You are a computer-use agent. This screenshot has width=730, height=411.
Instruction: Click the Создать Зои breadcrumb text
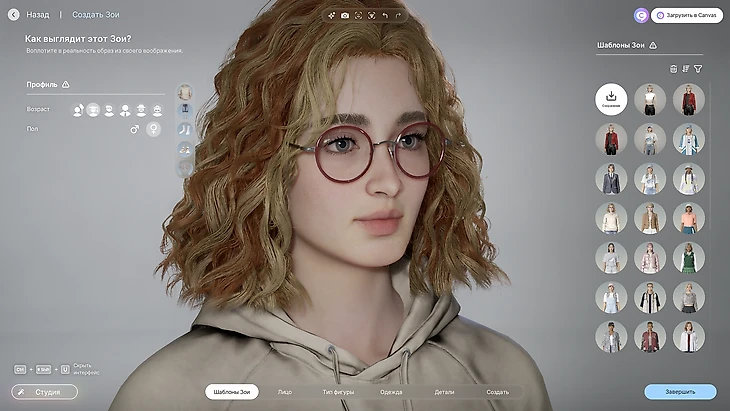pyautogui.click(x=95, y=15)
